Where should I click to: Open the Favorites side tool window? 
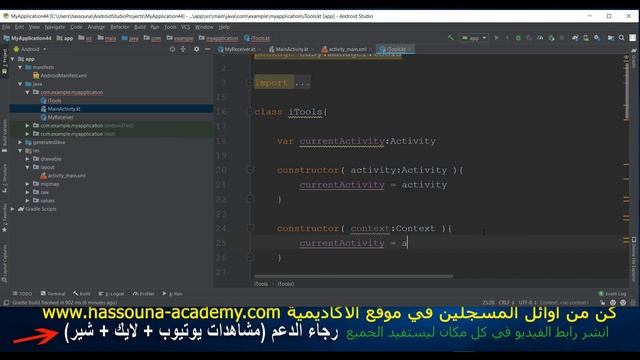[4, 218]
